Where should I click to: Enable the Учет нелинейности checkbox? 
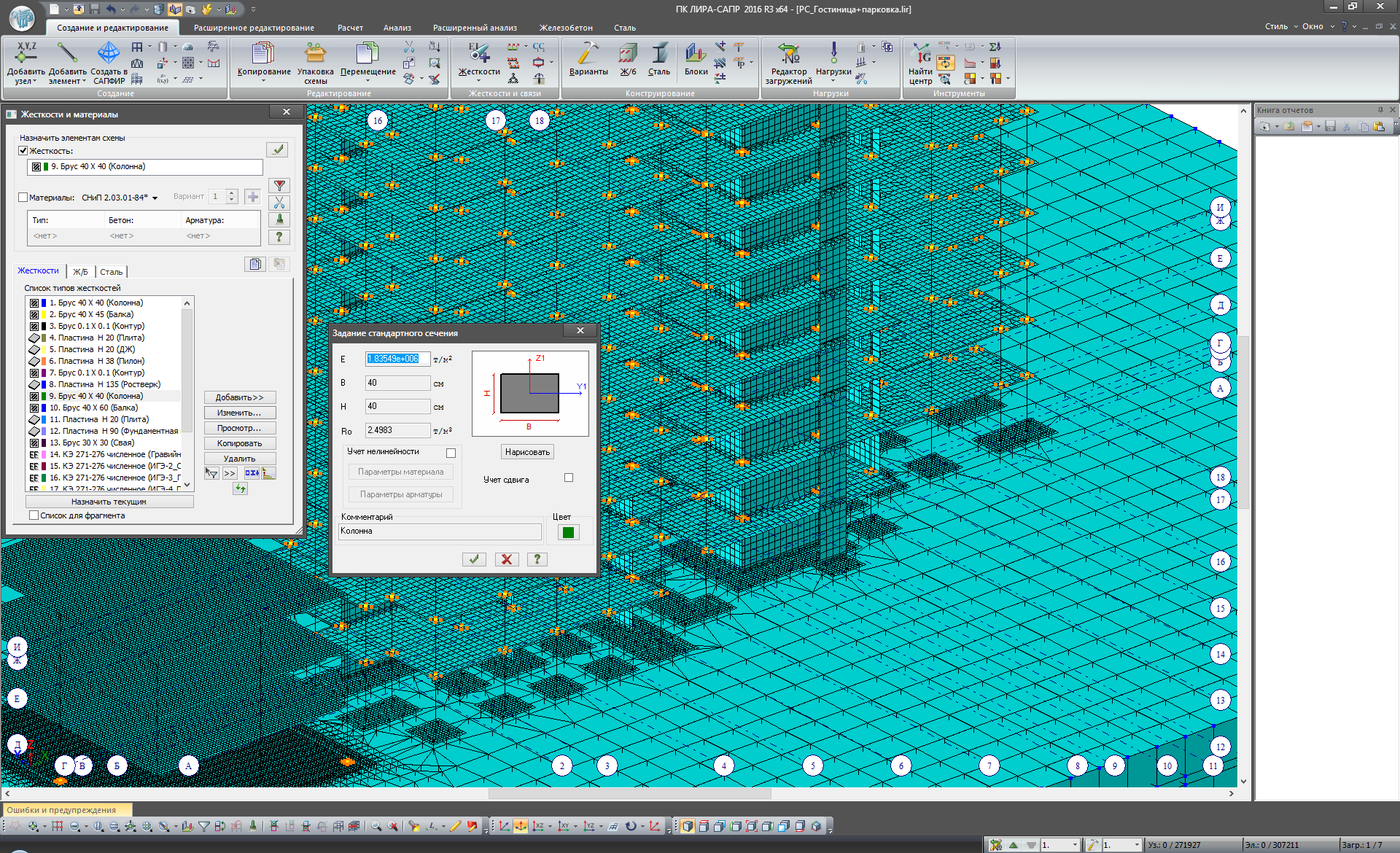click(x=451, y=453)
